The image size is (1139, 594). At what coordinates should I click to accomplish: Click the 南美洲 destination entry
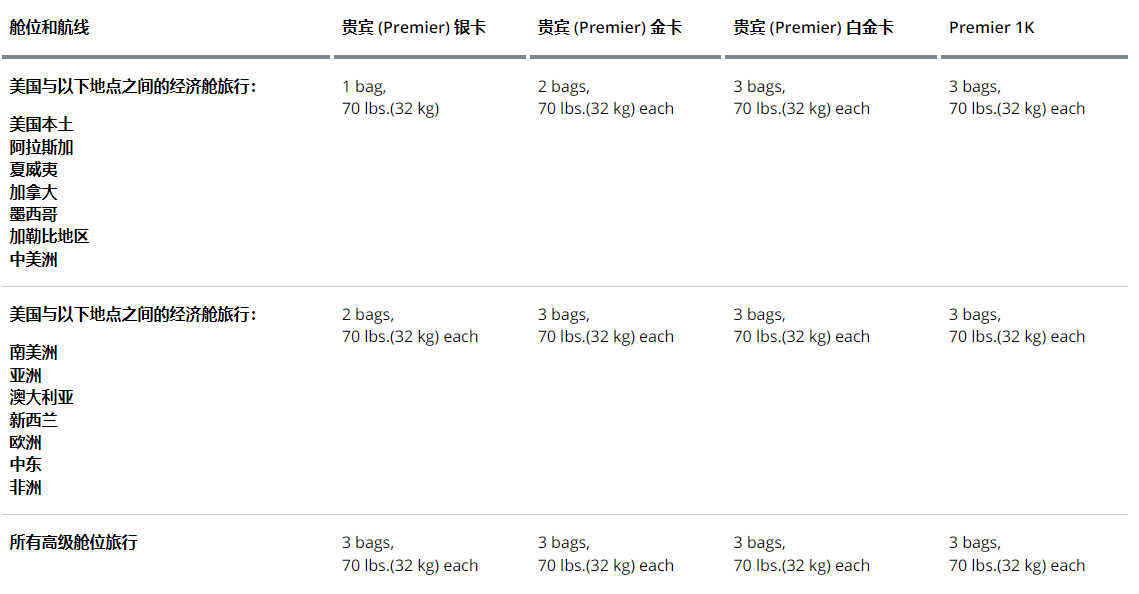33,353
